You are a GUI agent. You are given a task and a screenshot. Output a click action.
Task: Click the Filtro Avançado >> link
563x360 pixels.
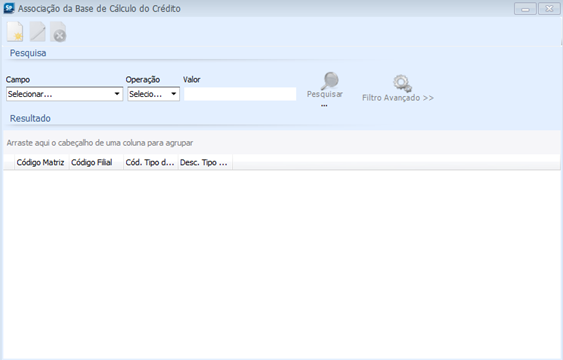tap(398, 98)
